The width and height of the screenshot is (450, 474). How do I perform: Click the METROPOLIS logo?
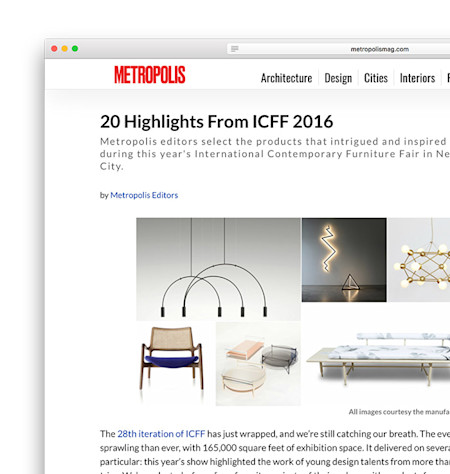[x=150, y=75]
